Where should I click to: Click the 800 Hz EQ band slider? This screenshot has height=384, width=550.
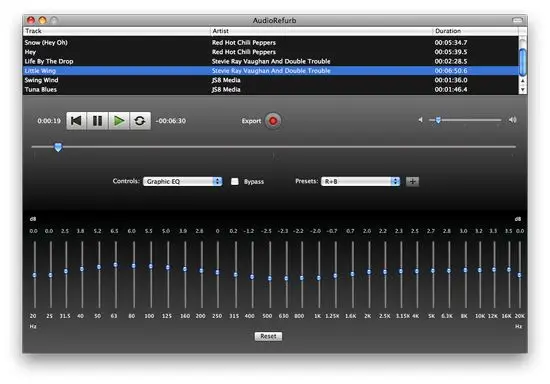coord(302,275)
